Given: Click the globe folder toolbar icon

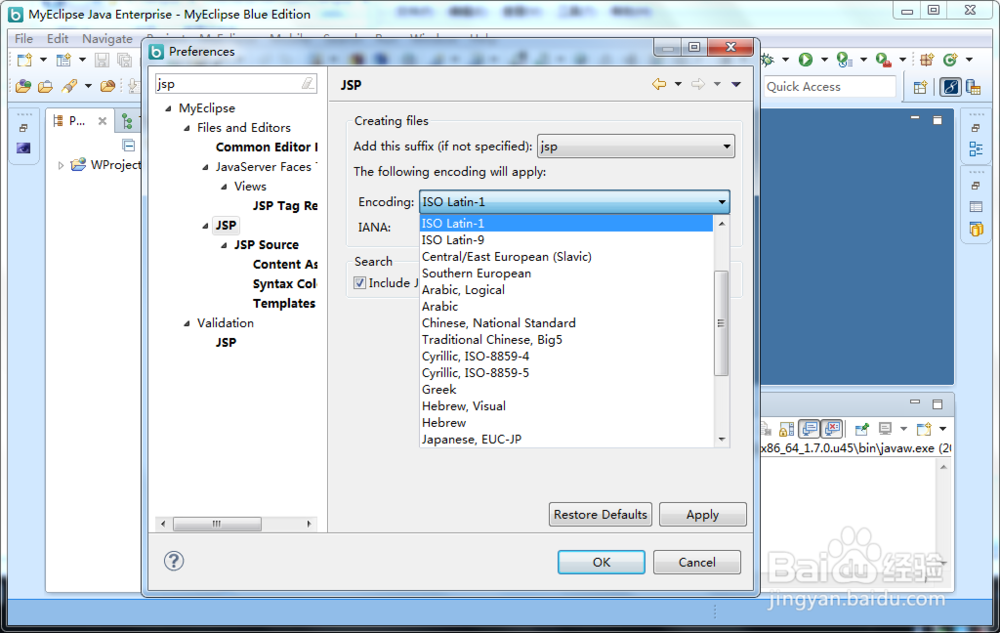Looking at the screenshot, I should pos(23,86).
